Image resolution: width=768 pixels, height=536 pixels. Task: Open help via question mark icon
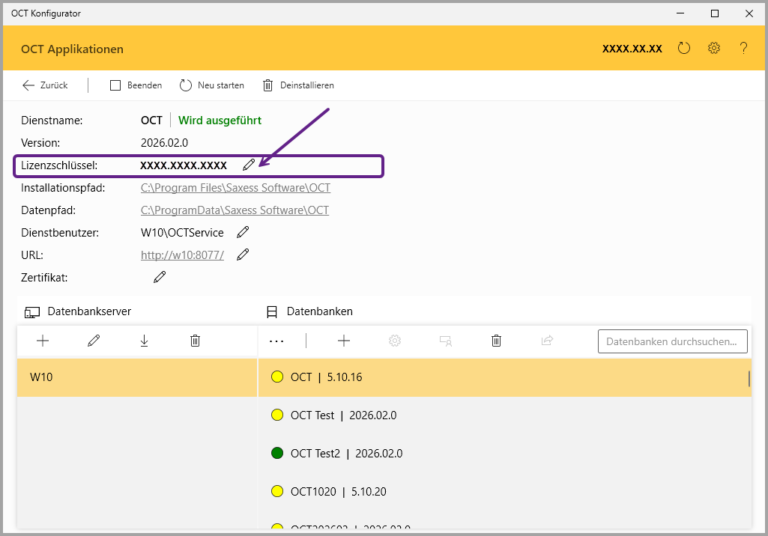pos(743,48)
